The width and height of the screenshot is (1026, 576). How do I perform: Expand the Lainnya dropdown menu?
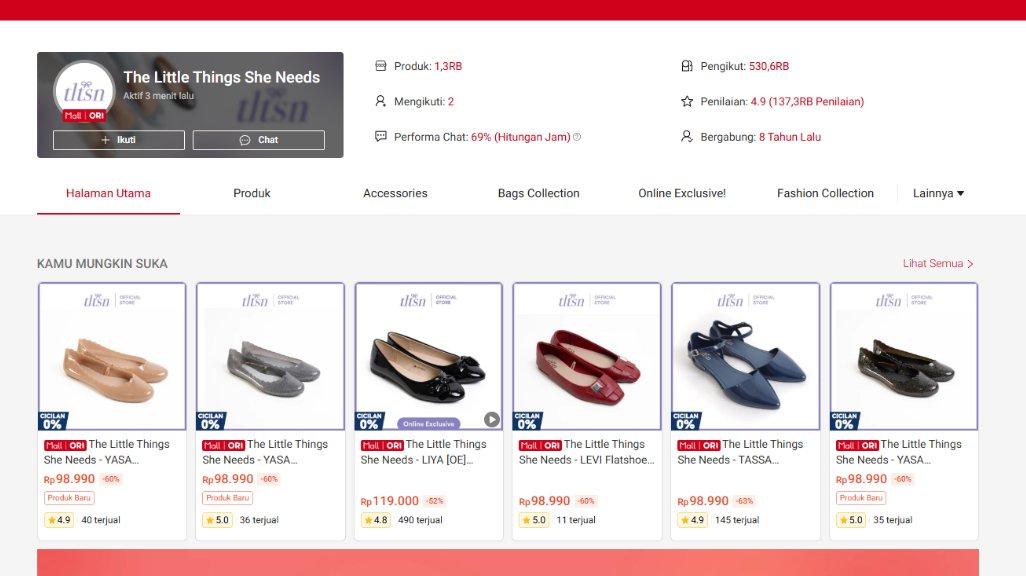pyautogui.click(x=938, y=193)
